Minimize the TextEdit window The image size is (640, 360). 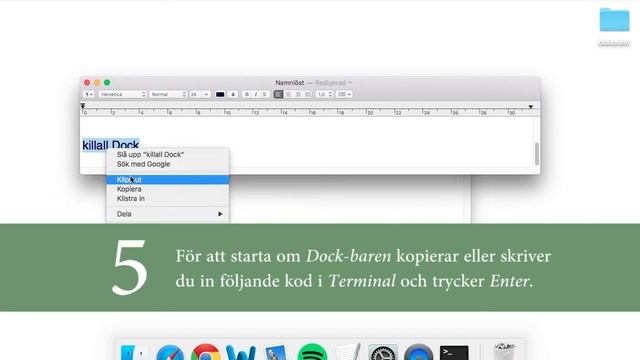point(97,82)
